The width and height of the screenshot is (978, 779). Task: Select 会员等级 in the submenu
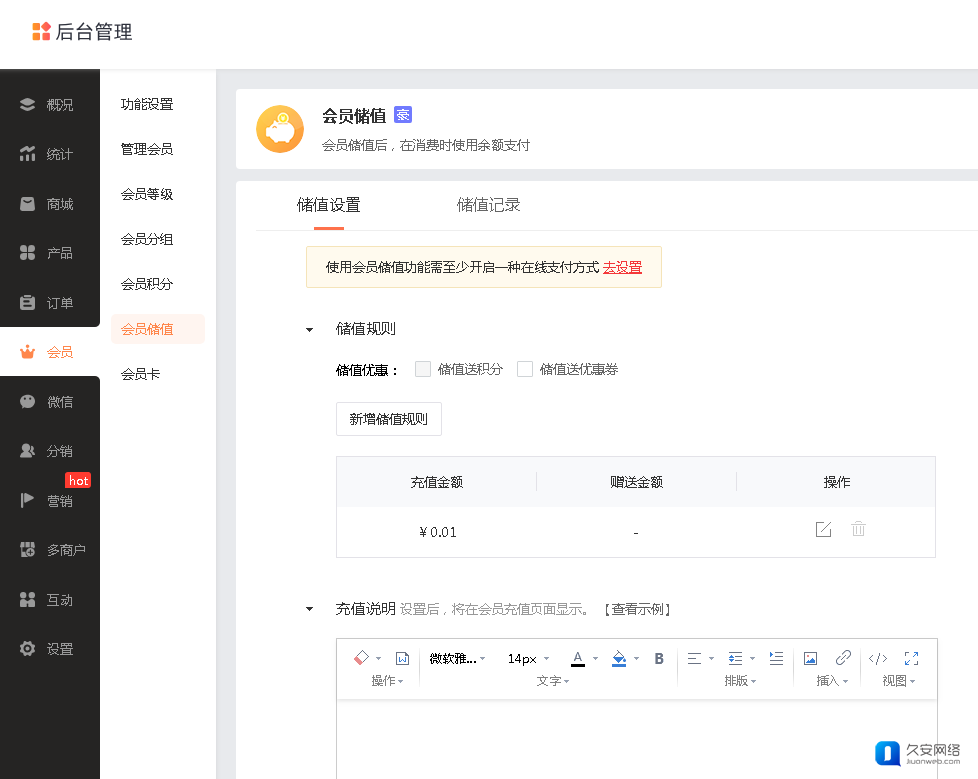click(147, 194)
